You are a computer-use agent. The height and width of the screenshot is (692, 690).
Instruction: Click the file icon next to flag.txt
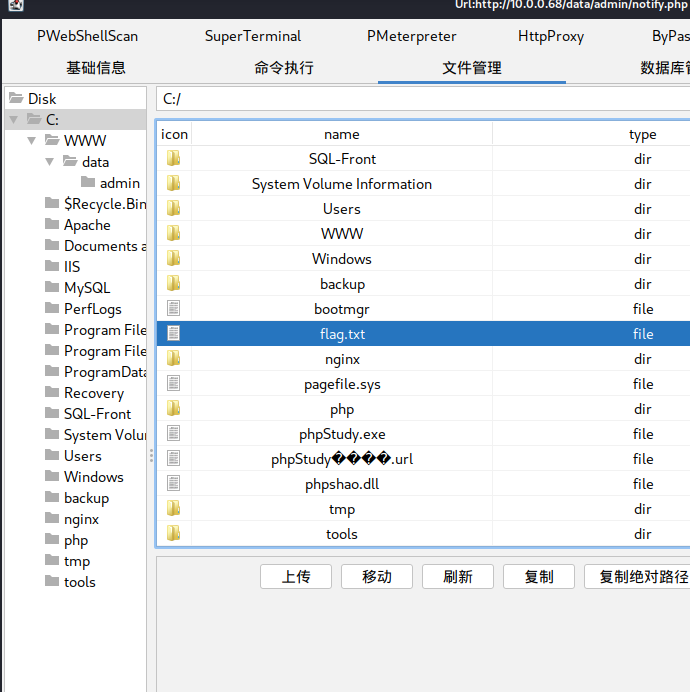[x=174, y=334]
